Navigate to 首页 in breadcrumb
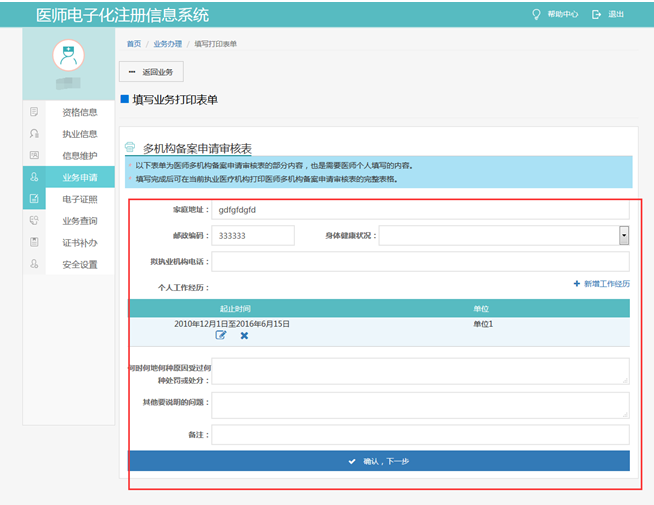 [133, 44]
